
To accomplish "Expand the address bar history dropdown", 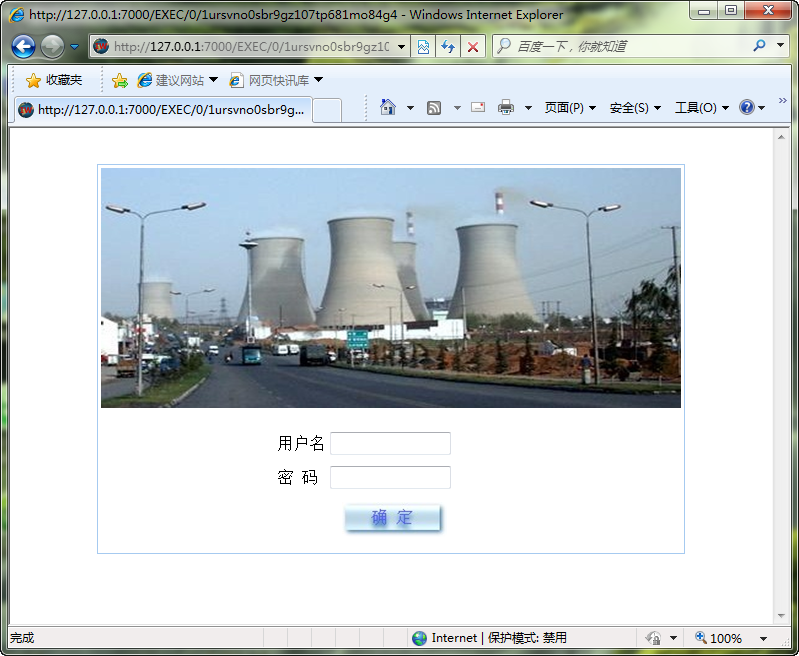I will pyautogui.click(x=401, y=47).
